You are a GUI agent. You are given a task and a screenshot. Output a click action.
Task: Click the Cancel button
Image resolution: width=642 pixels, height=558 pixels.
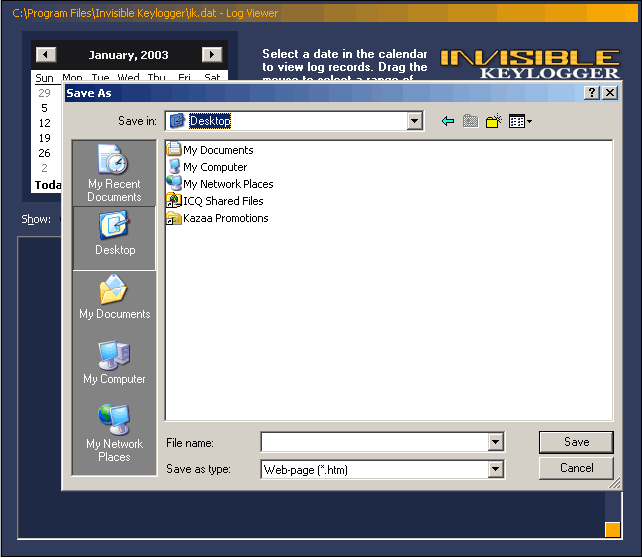coord(576,468)
